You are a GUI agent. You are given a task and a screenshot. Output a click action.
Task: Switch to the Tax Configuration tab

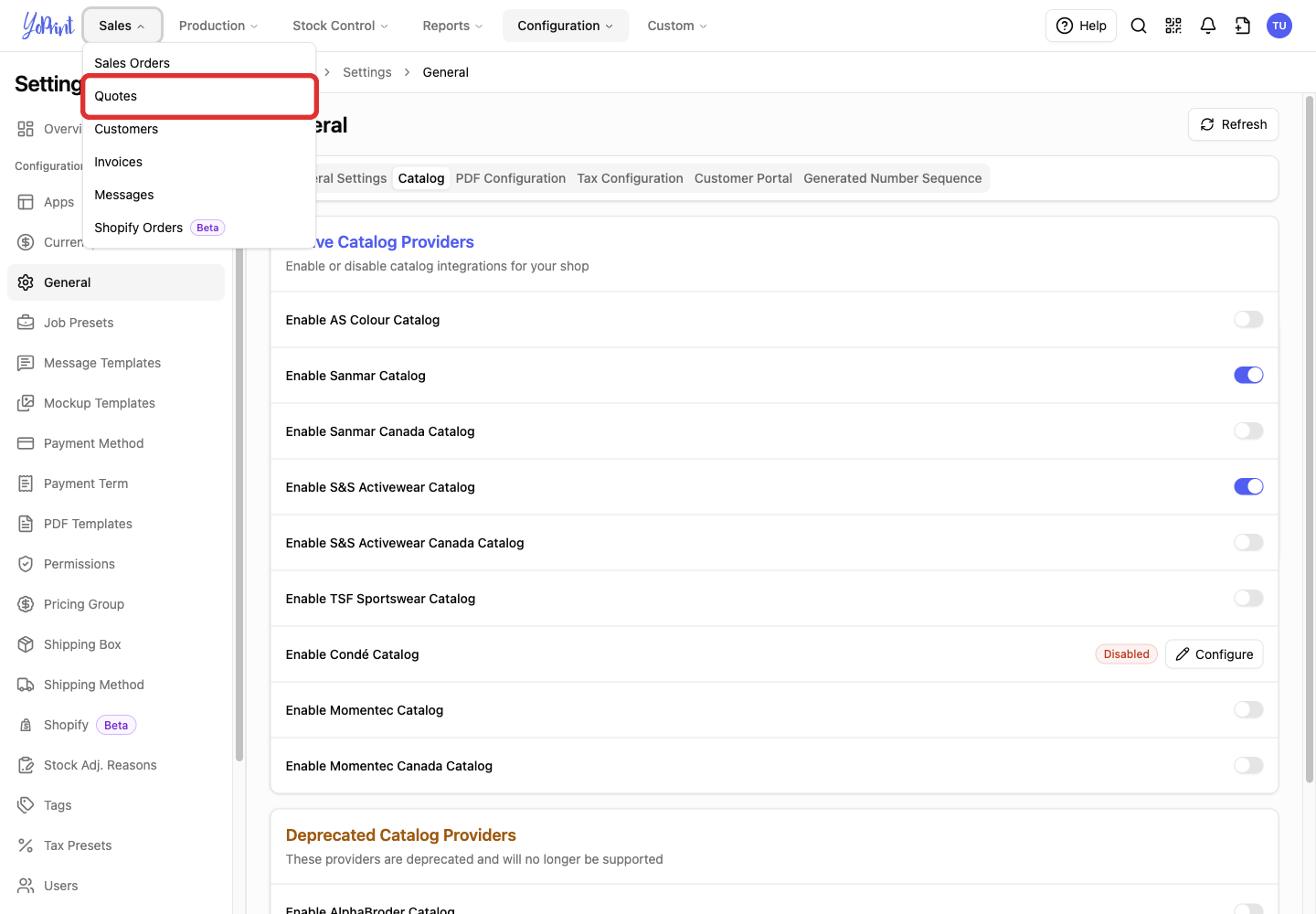631,178
